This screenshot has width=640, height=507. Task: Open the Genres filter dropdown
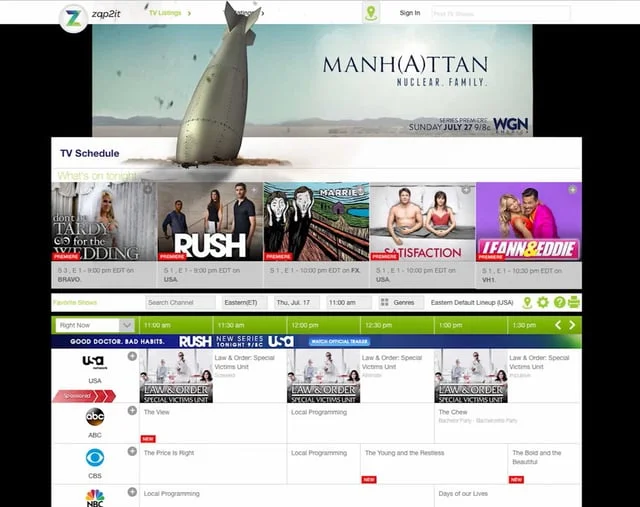(401, 302)
